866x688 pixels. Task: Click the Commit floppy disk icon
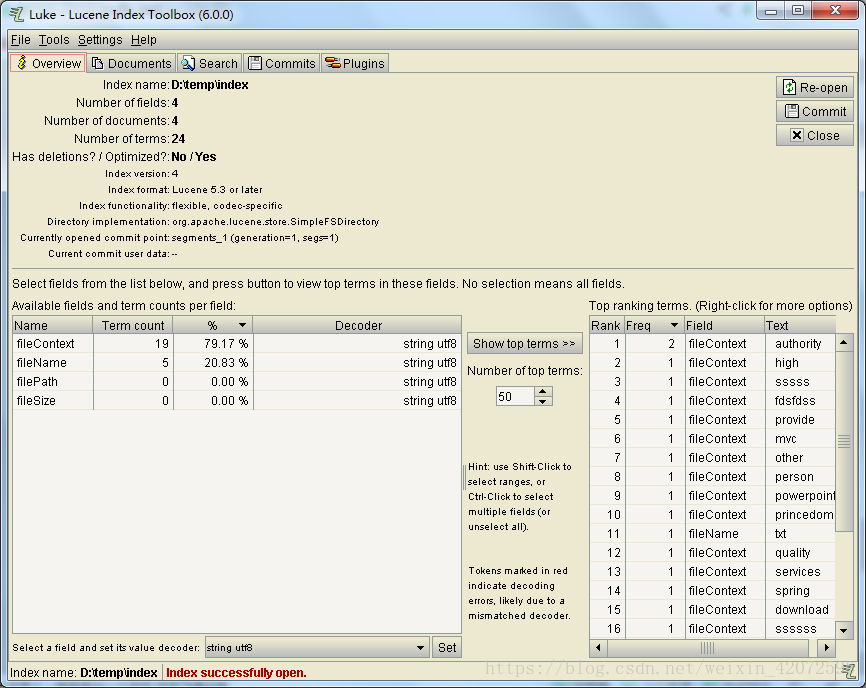(792, 111)
